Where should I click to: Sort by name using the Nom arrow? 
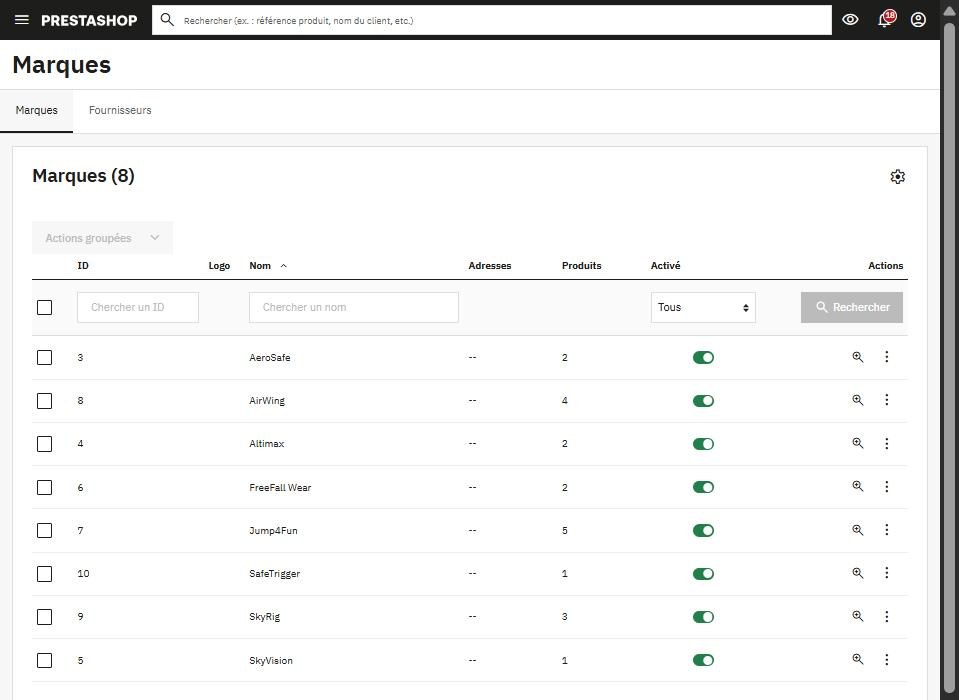coord(284,266)
